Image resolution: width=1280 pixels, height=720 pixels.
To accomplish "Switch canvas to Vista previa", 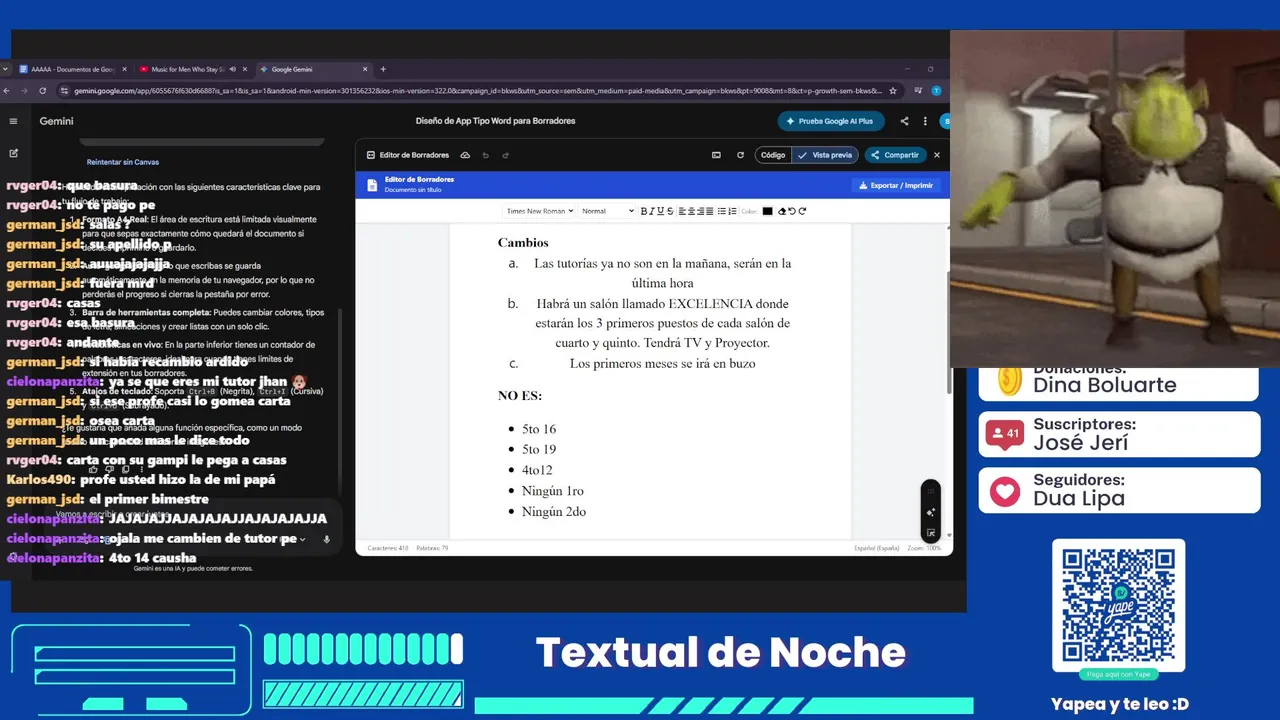I will pyautogui.click(x=826, y=155).
